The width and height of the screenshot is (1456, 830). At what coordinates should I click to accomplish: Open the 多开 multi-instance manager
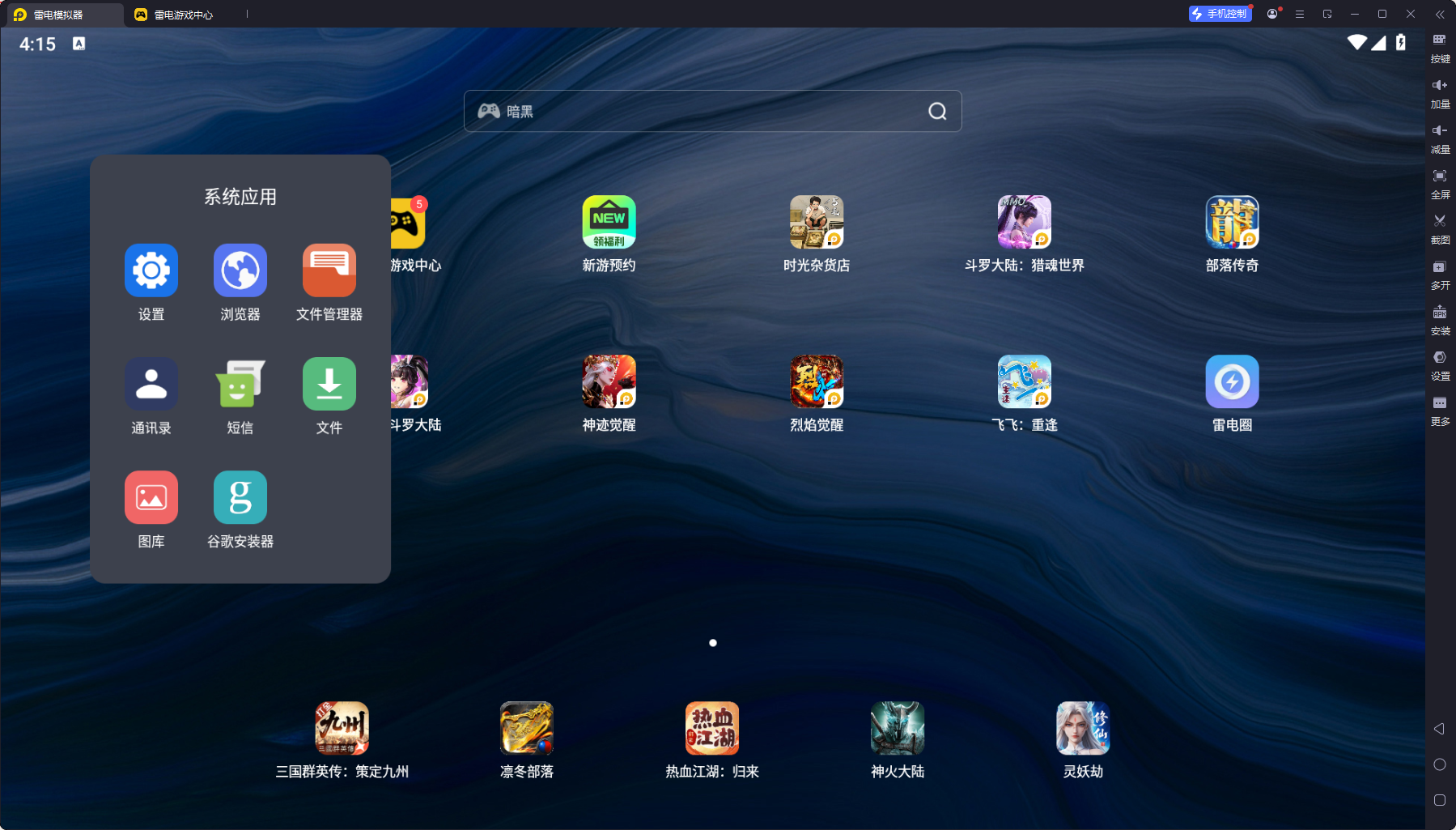click(1440, 275)
